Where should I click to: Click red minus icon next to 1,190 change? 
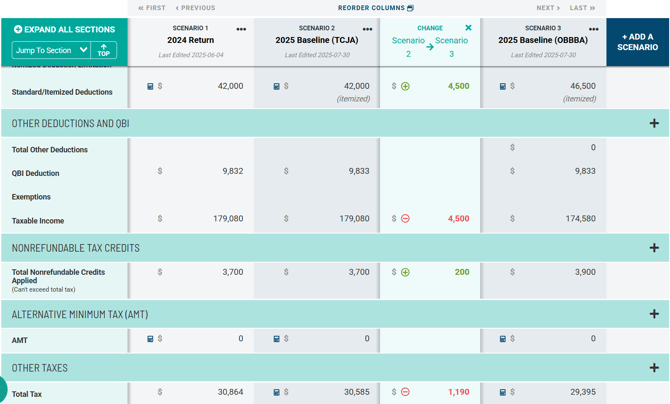[x=405, y=392]
